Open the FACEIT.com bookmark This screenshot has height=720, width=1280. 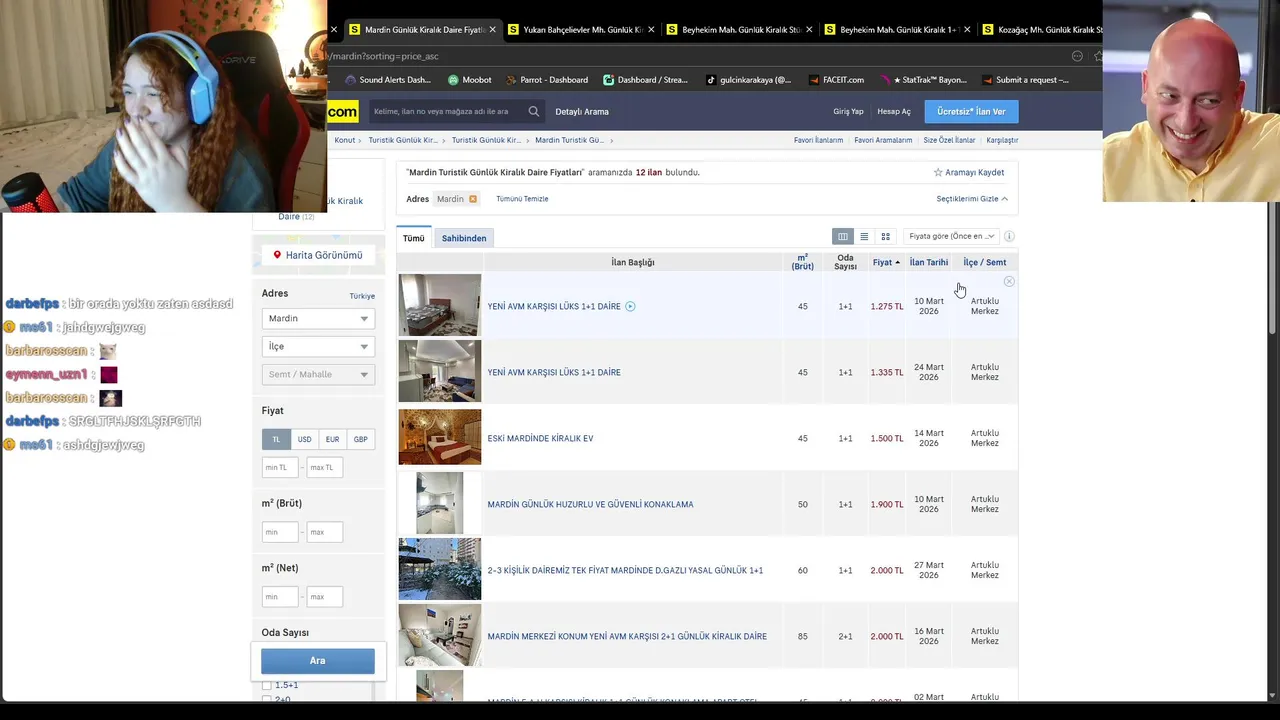tap(836, 80)
